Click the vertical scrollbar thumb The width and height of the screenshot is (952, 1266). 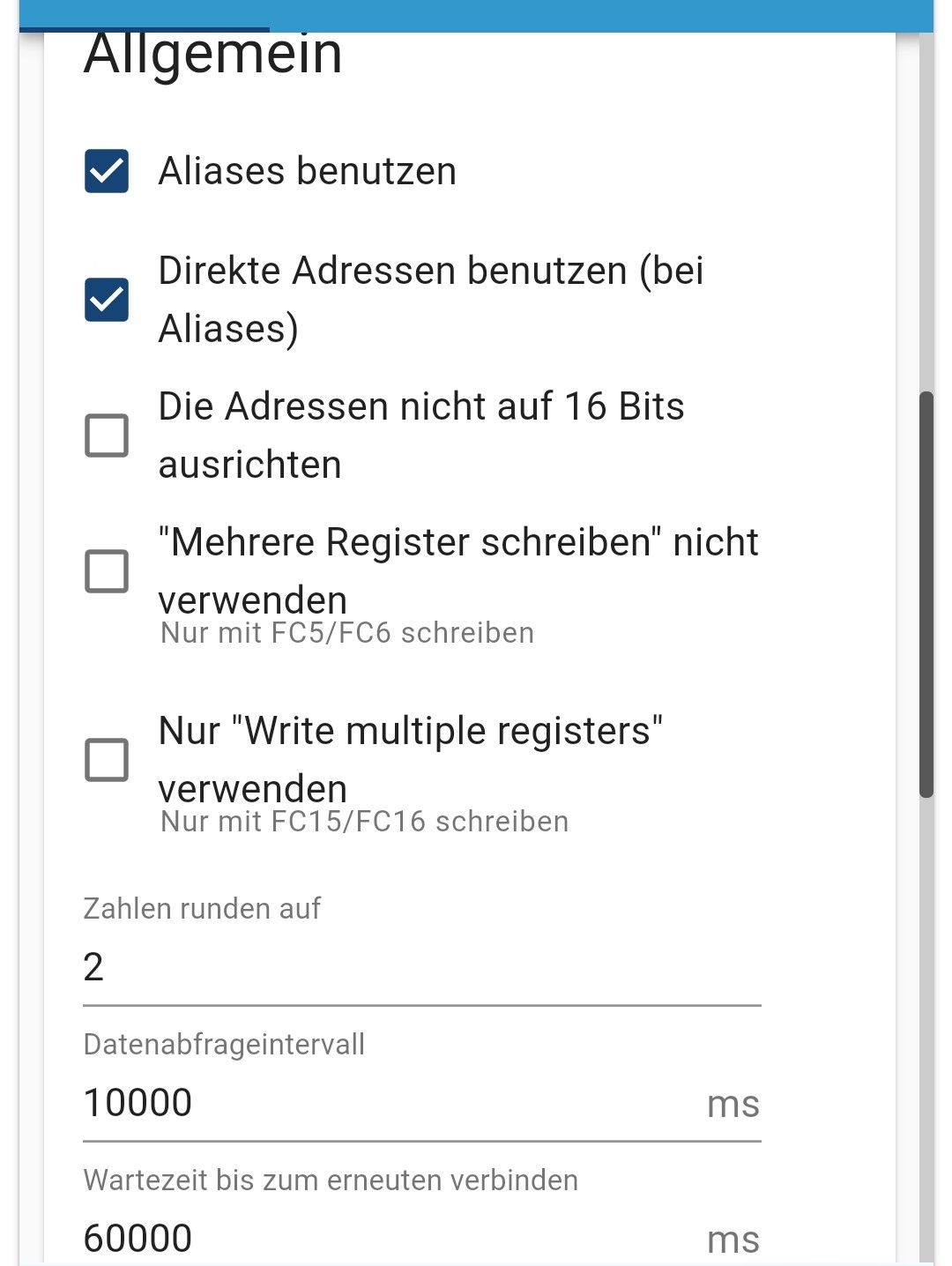[x=926, y=595]
